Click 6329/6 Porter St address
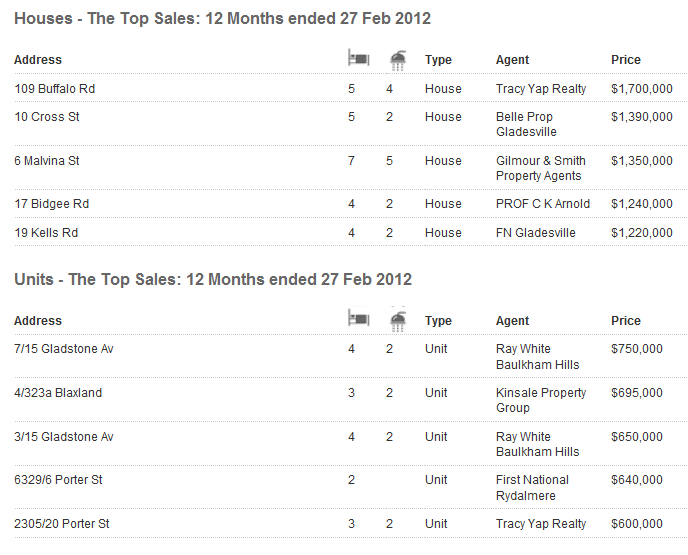Screen dimensions: 688x555 pyautogui.click(x=59, y=480)
